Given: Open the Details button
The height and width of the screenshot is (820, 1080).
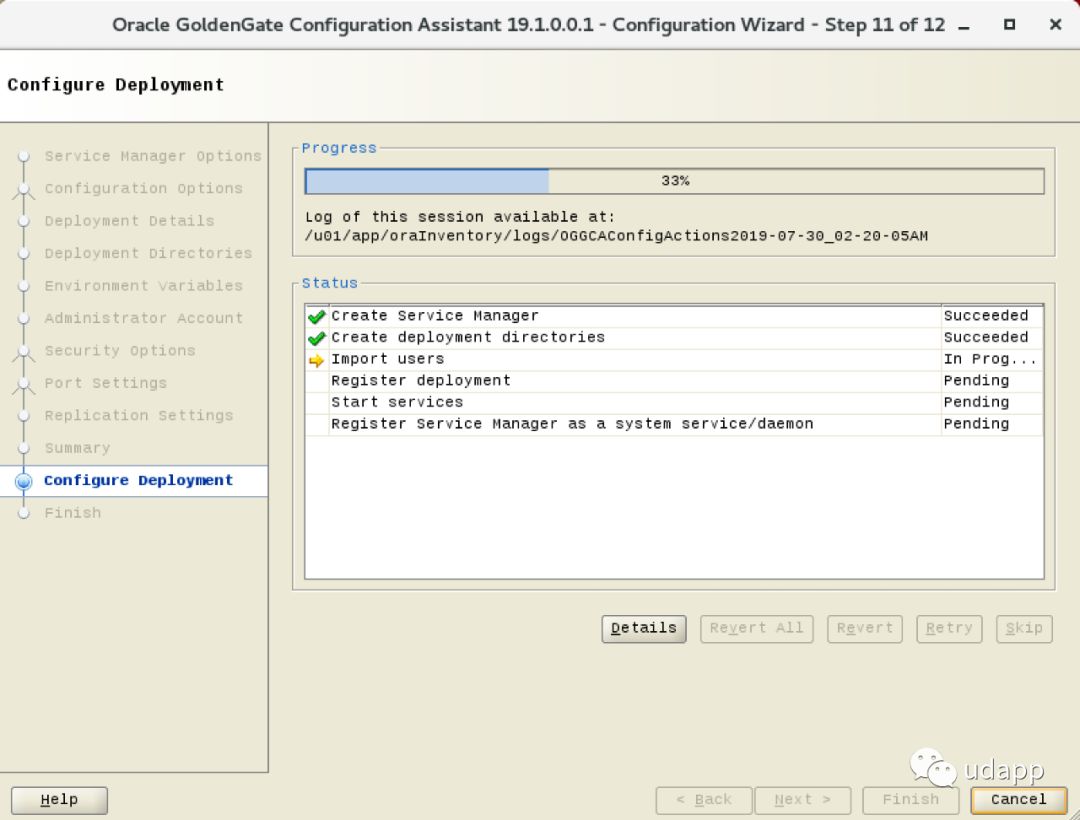Looking at the screenshot, I should click(x=643, y=628).
